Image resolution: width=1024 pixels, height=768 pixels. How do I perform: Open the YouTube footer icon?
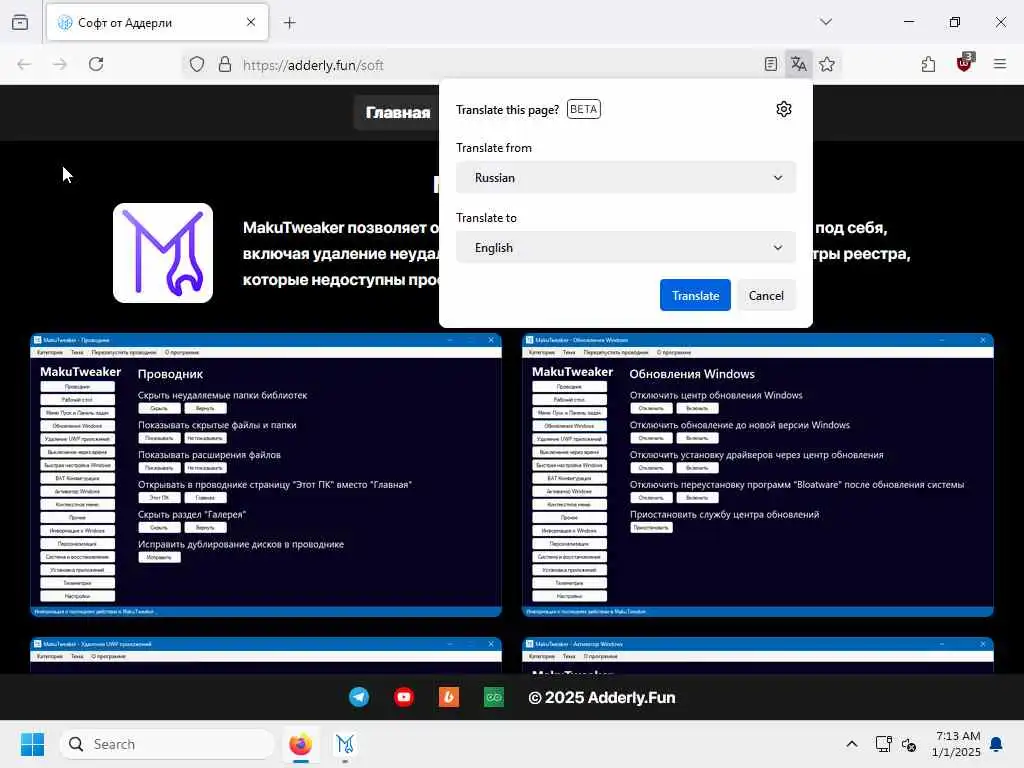pyautogui.click(x=404, y=697)
